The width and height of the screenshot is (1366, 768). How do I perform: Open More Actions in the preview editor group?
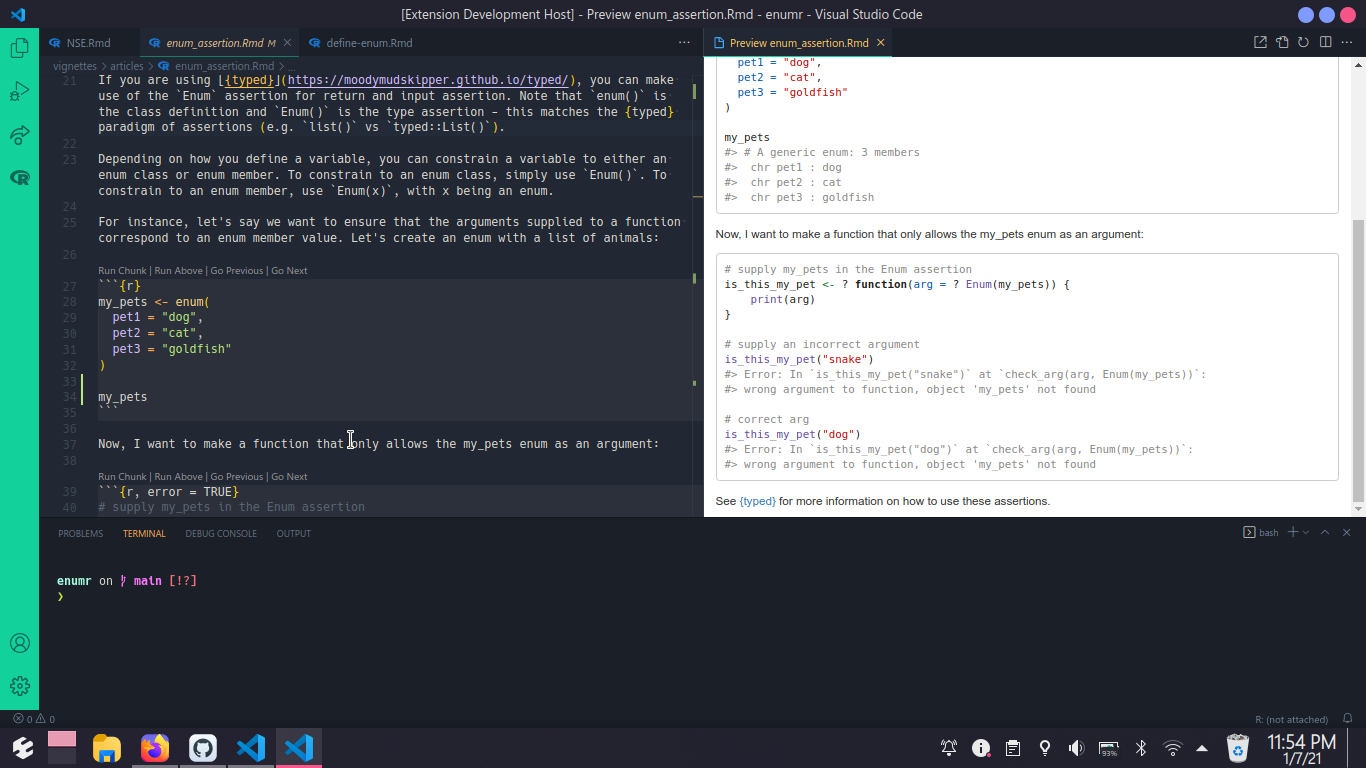[1347, 43]
